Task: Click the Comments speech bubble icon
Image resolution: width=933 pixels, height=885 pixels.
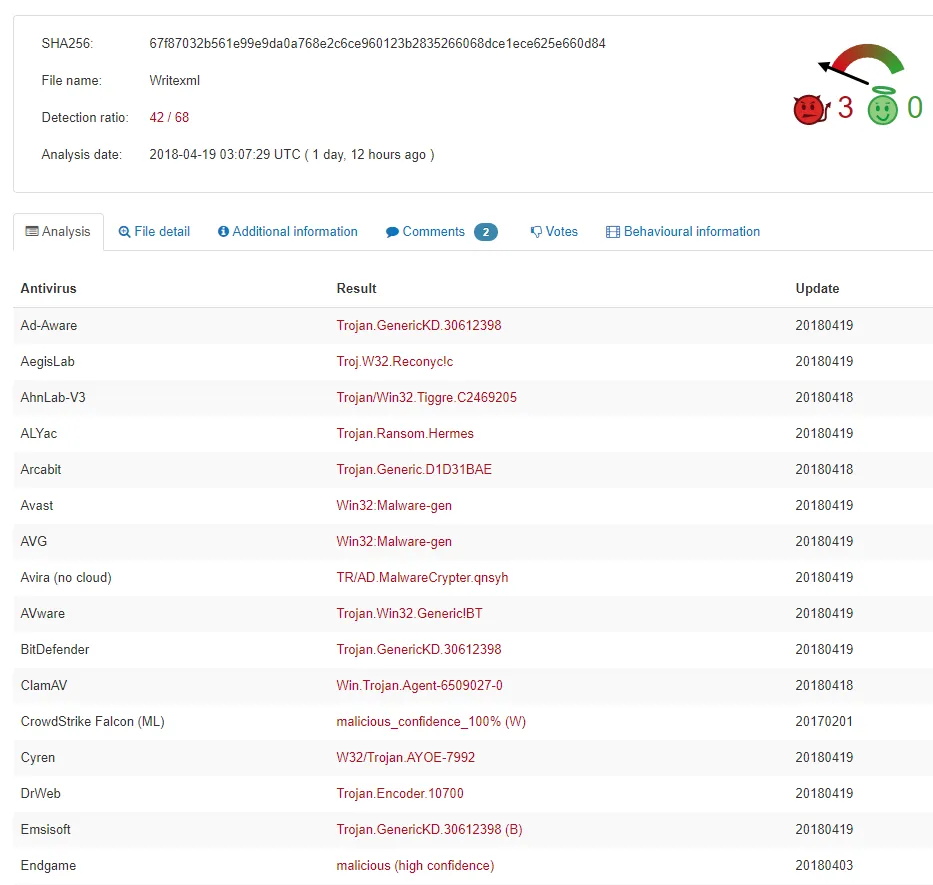Action: click(392, 232)
